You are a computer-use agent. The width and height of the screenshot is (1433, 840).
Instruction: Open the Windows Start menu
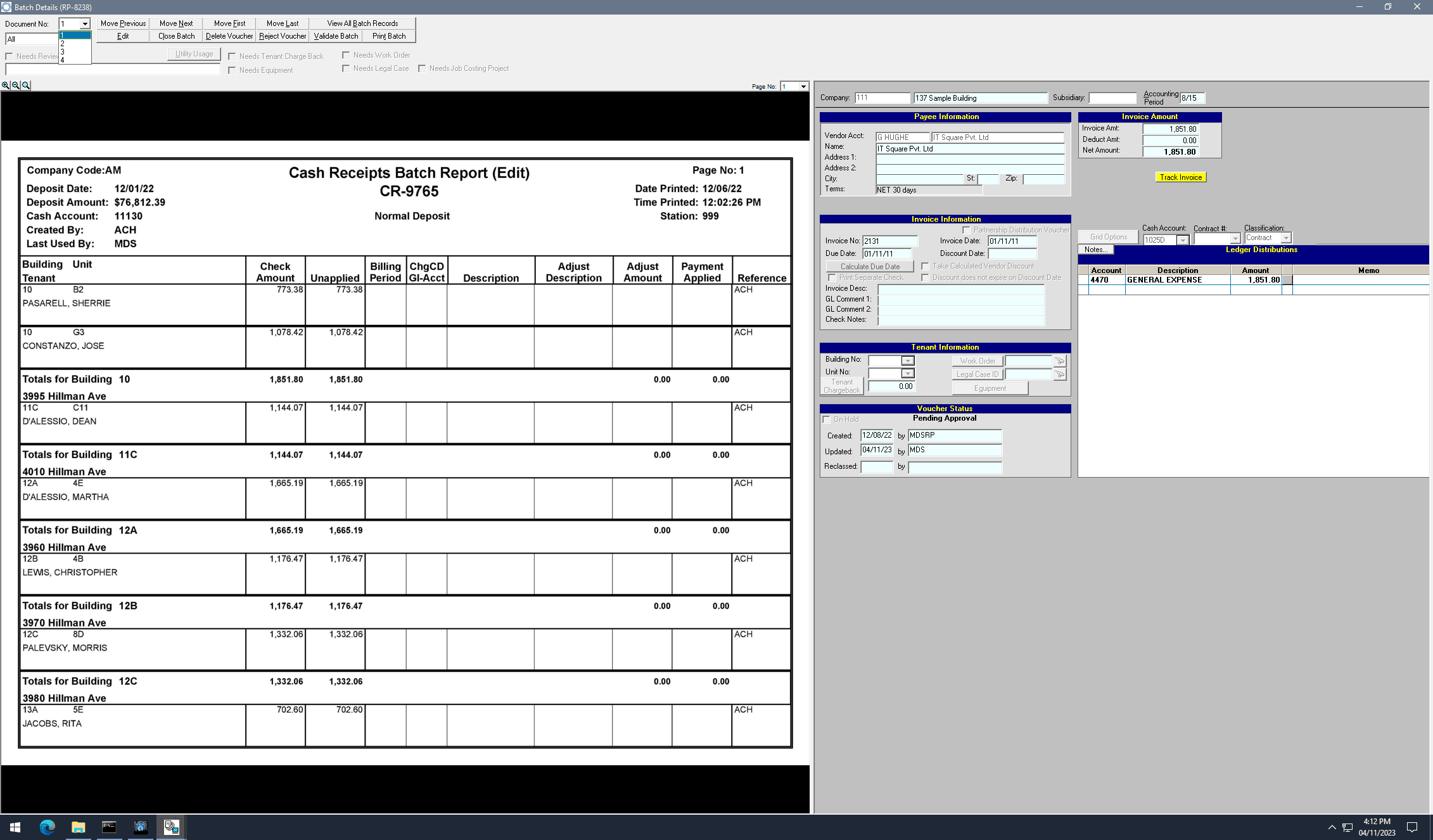(15, 827)
